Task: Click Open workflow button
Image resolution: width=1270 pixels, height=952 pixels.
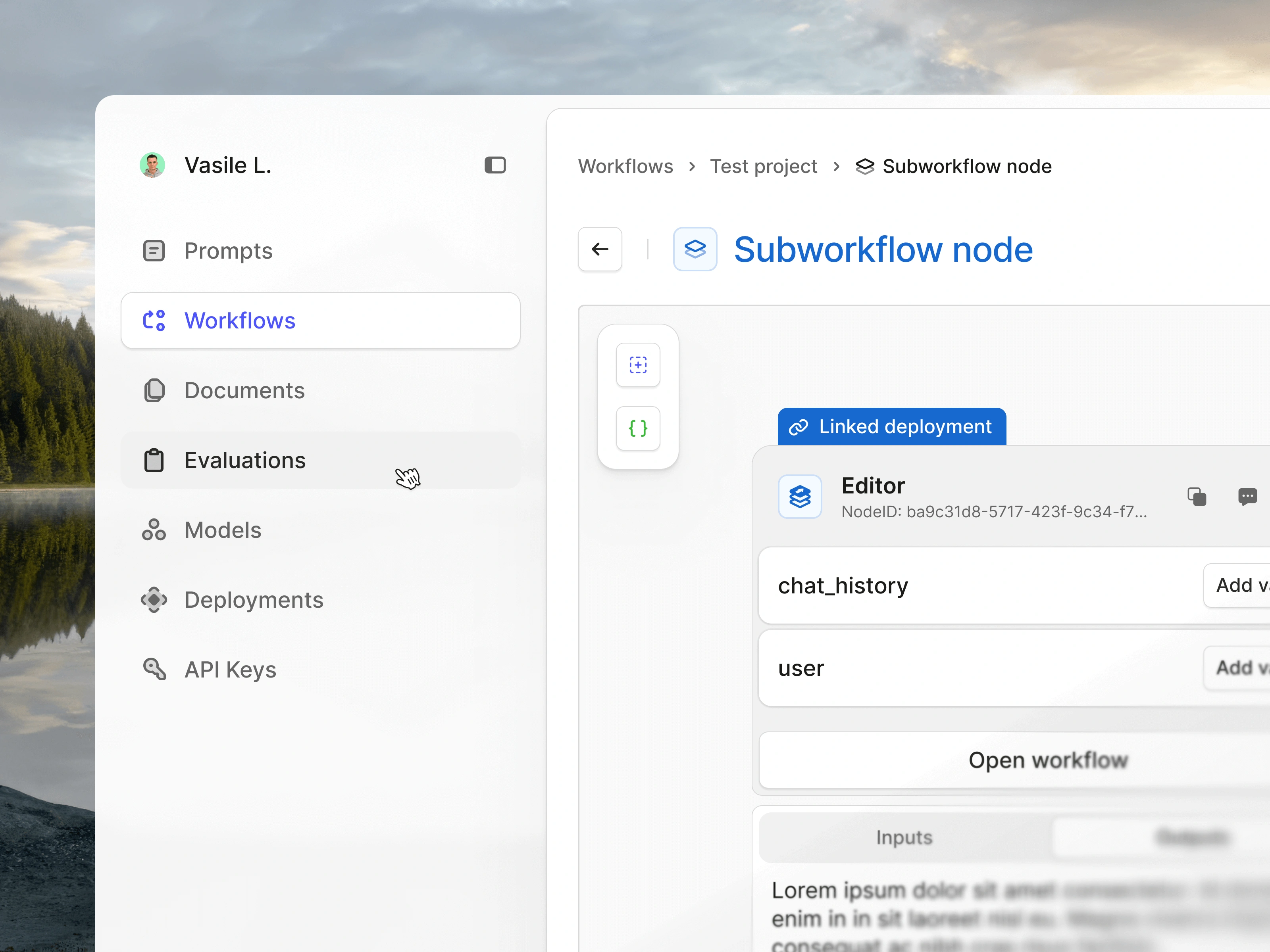Action: [x=1014, y=760]
